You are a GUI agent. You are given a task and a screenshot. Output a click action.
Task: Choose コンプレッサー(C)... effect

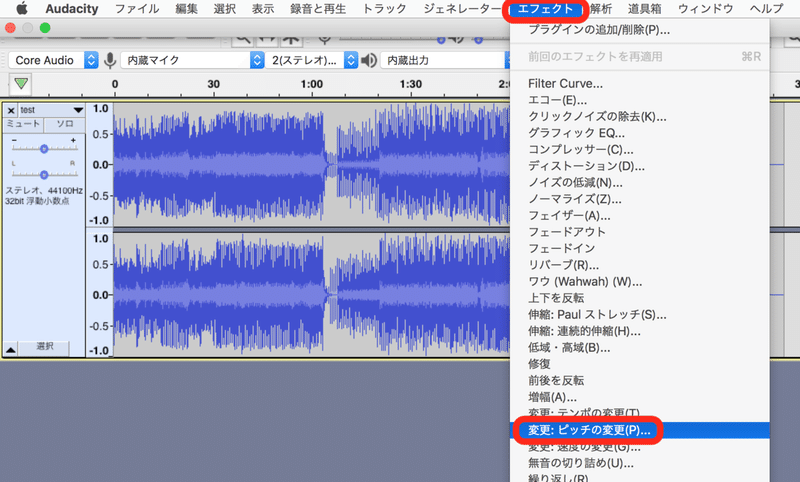(640, 149)
